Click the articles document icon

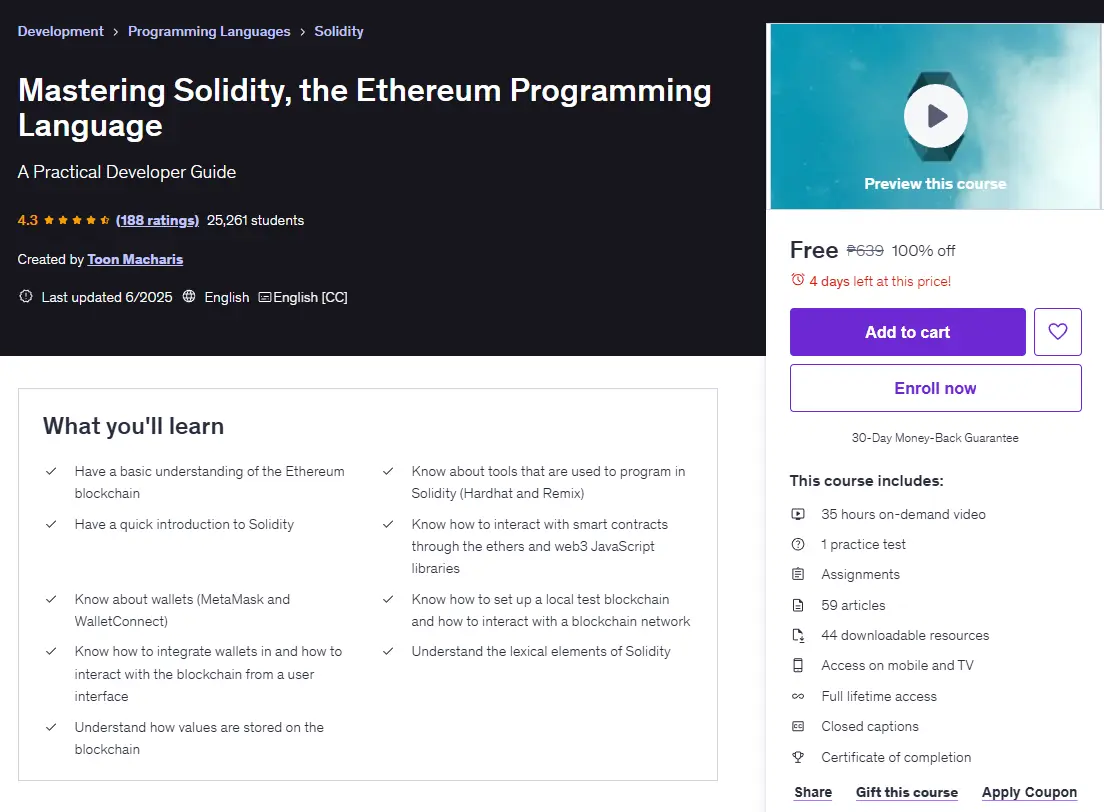pyautogui.click(x=798, y=605)
